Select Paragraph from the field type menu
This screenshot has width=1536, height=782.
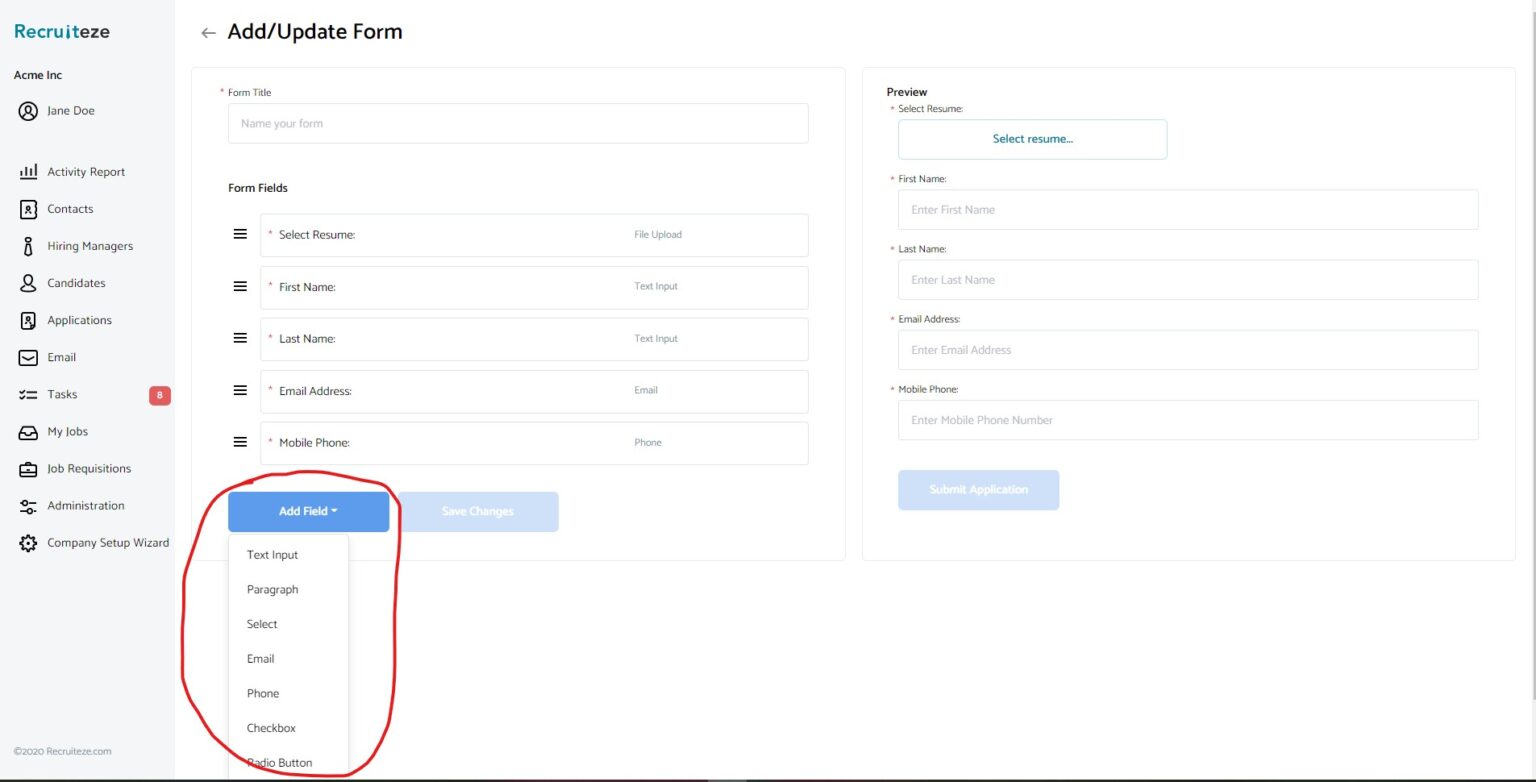coord(272,589)
